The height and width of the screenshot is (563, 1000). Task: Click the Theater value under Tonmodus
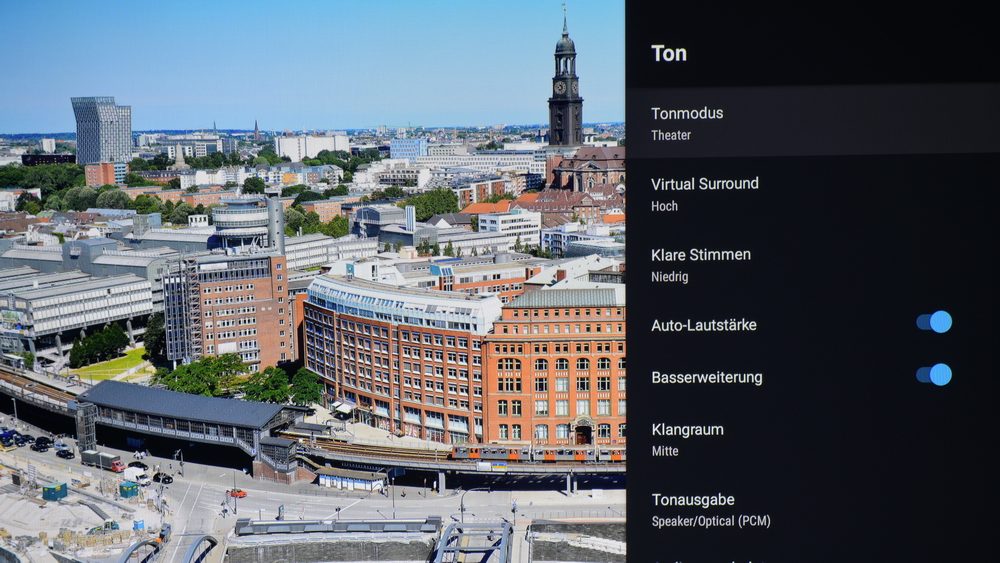[x=671, y=135]
